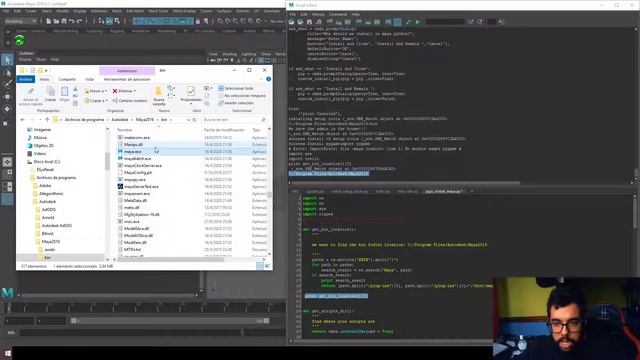Click the Maya range slider bar
This screenshot has width=640, height=360.
[170, 321]
